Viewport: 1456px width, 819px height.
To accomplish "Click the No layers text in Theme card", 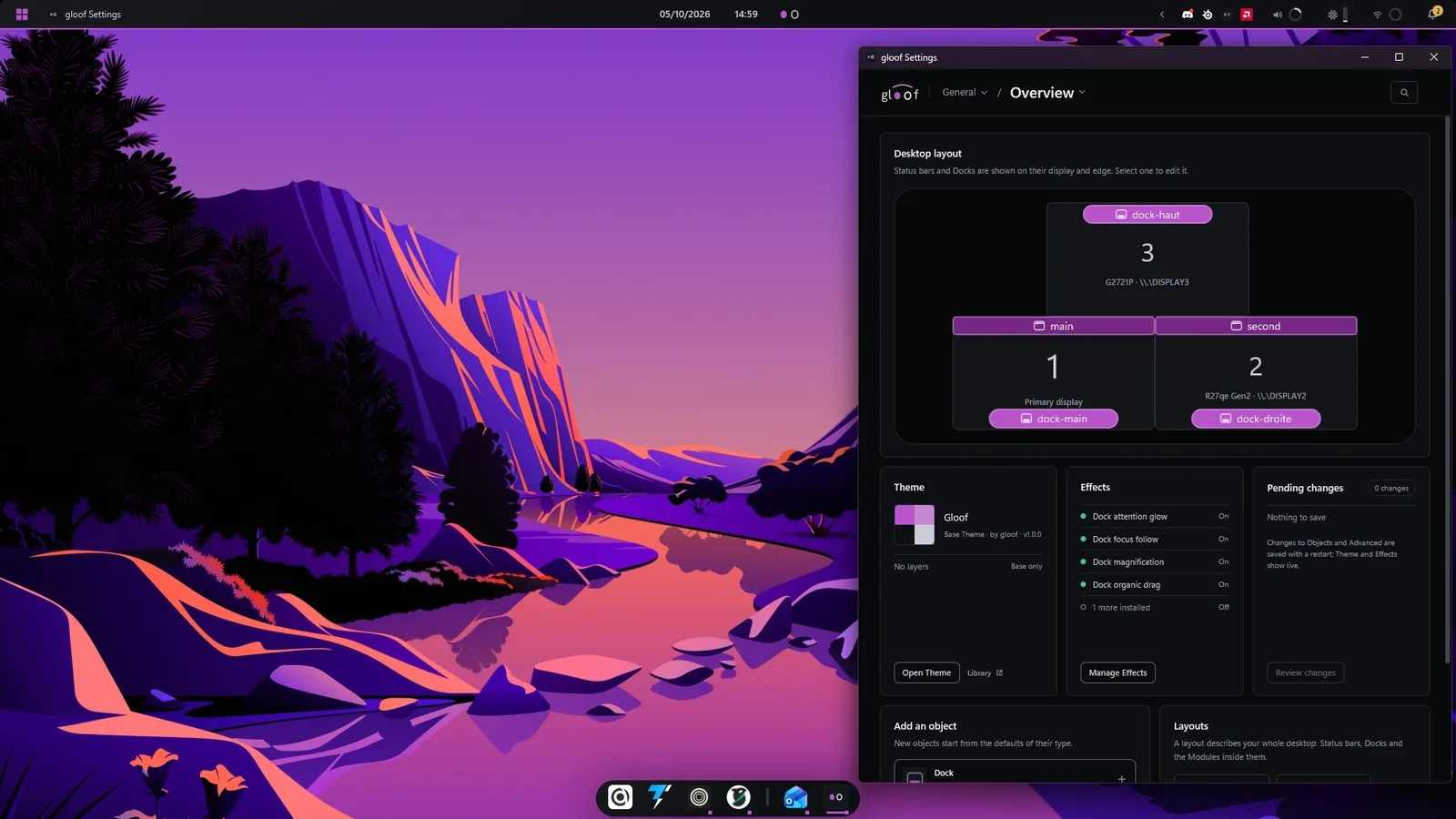I will pyautogui.click(x=911, y=567).
